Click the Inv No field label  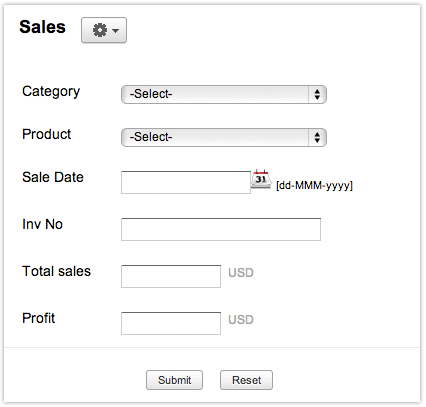pyautogui.click(x=42, y=224)
